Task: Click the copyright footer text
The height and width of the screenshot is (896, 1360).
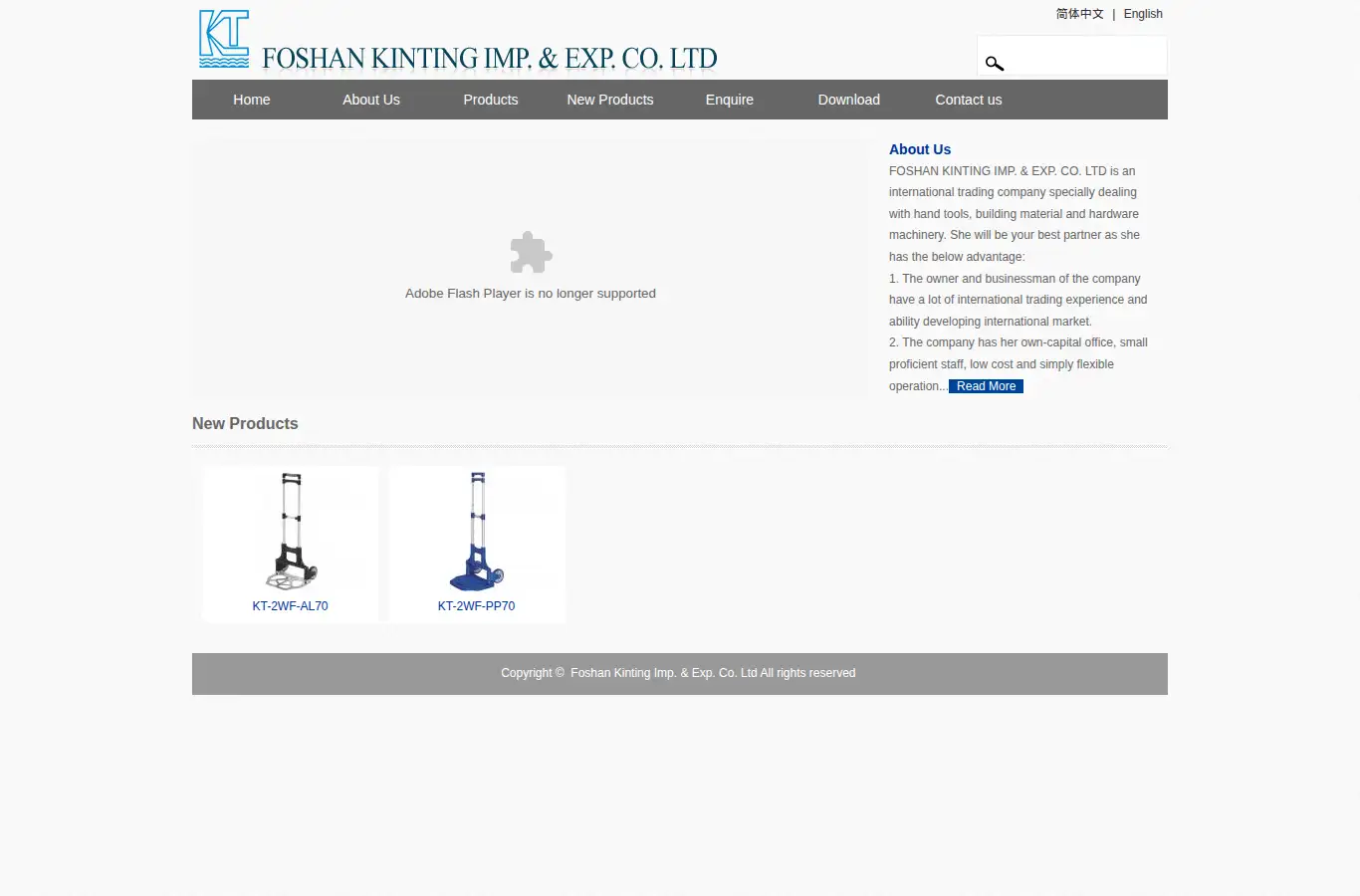Action: pos(678,673)
